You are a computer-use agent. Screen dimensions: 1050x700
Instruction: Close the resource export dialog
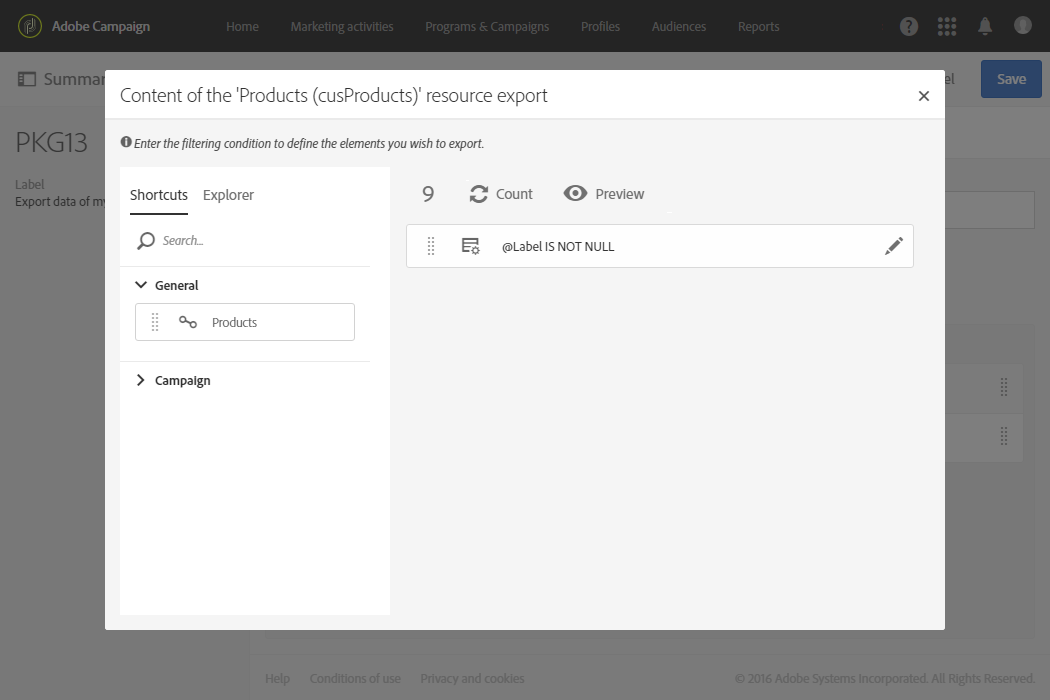click(923, 96)
